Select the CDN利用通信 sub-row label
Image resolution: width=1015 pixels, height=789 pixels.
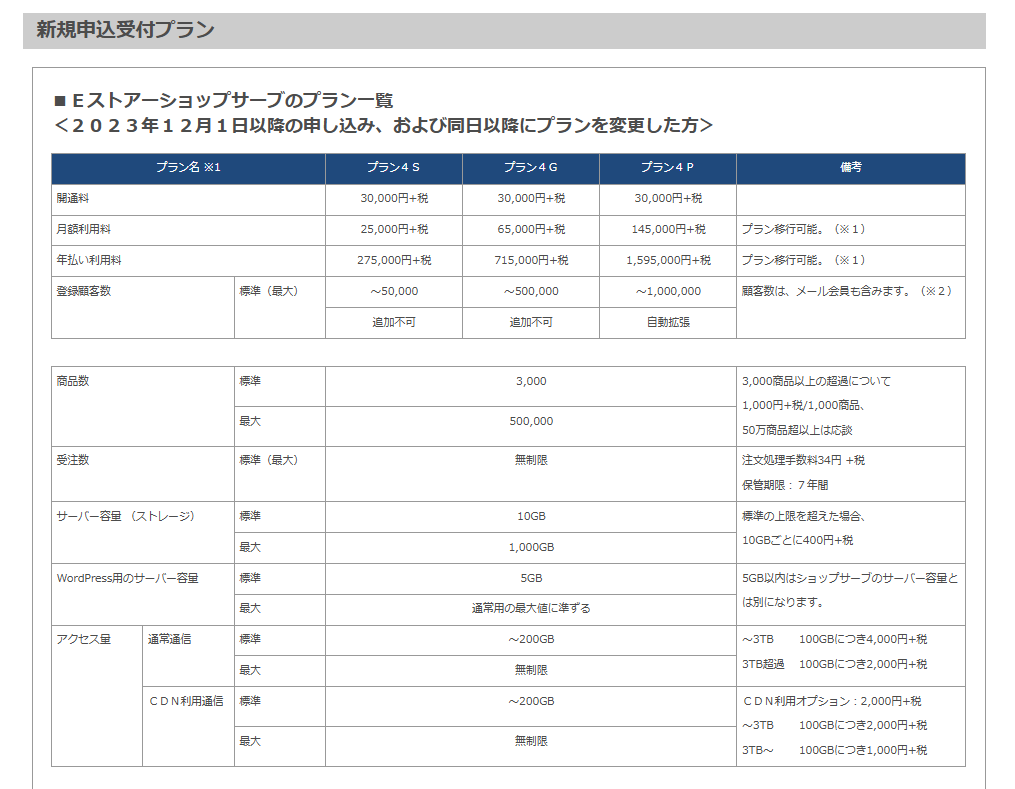point(186,701)
